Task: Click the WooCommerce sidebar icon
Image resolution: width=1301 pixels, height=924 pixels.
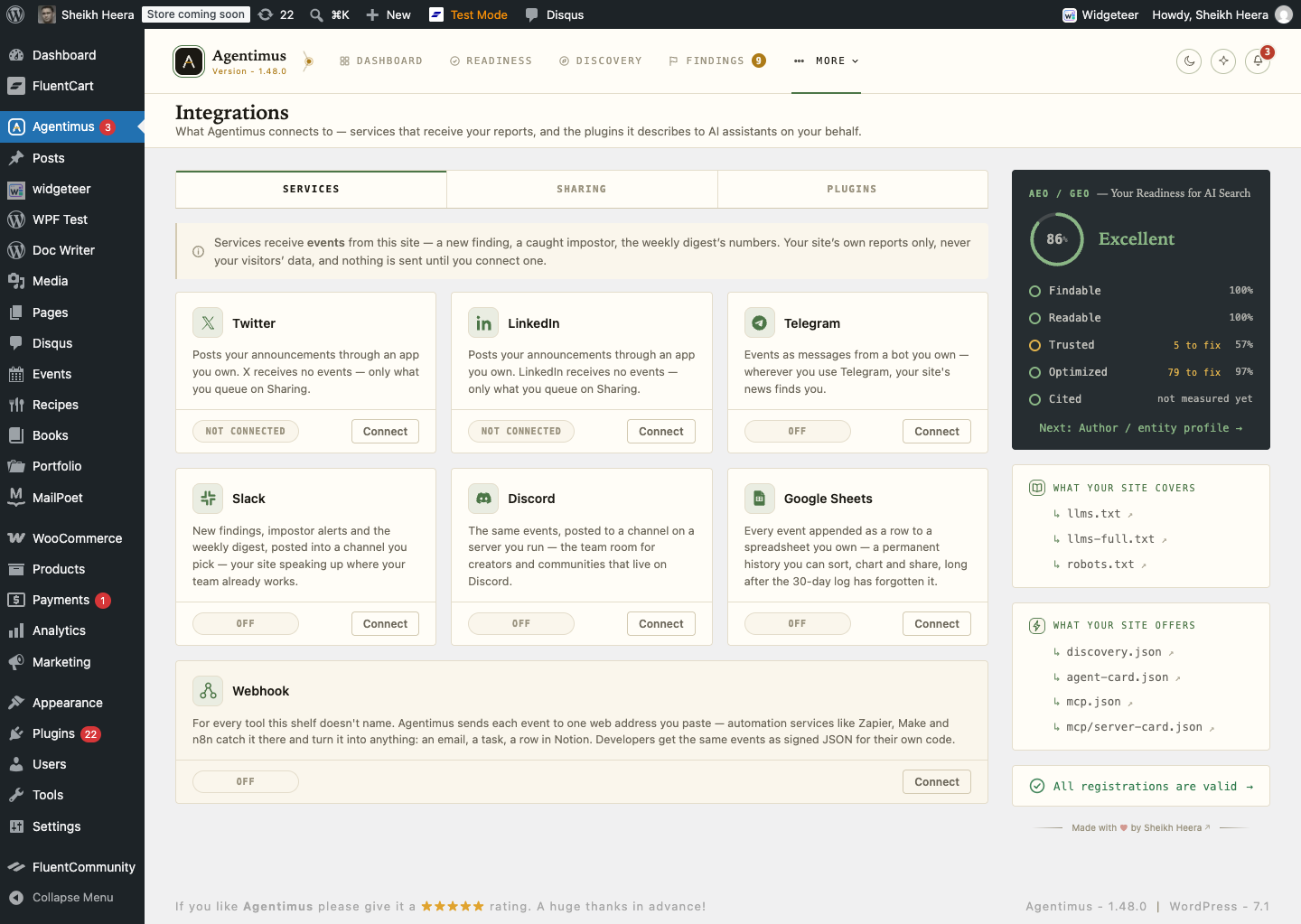Action: [16, 538]
